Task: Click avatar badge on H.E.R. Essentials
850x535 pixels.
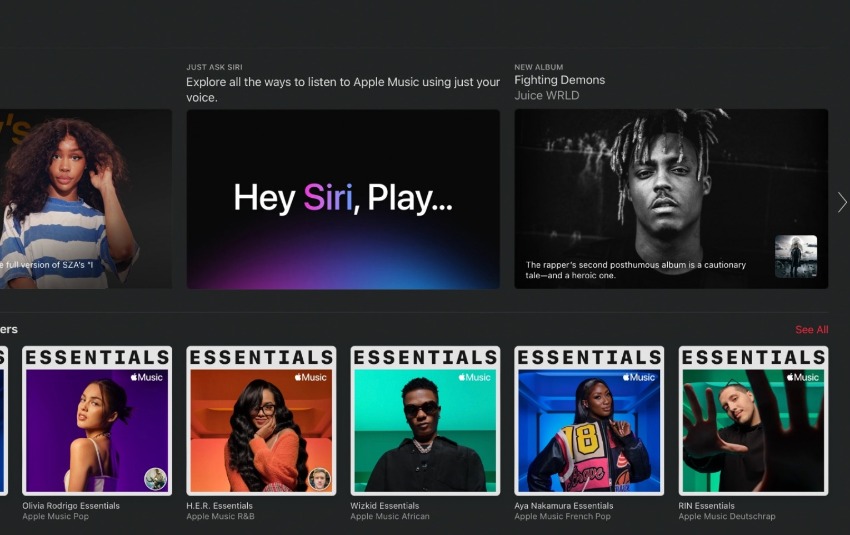Action: coord(319,479)
